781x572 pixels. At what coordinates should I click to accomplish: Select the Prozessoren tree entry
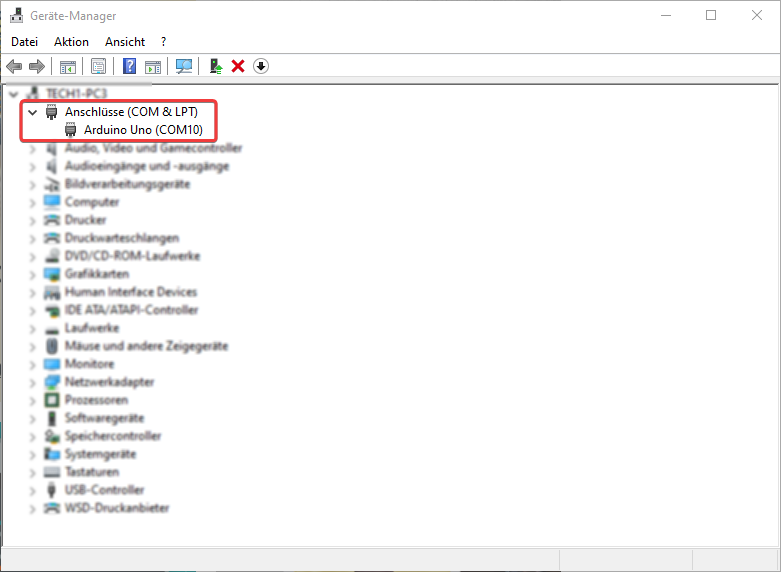[96, 400]
